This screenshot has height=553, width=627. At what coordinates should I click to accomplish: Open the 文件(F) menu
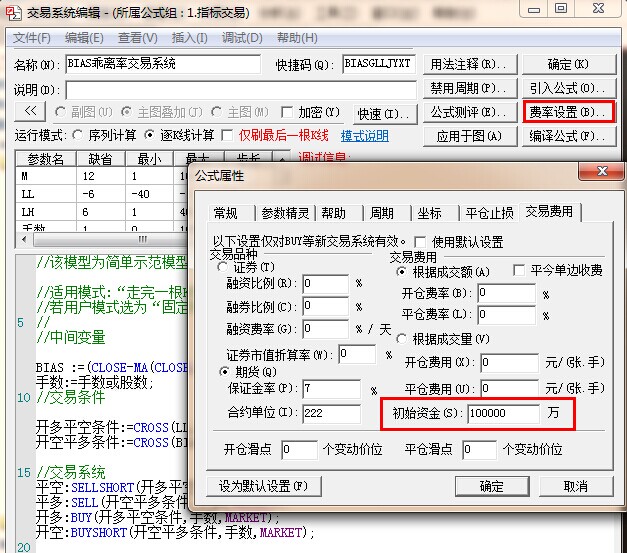point(32,38)
